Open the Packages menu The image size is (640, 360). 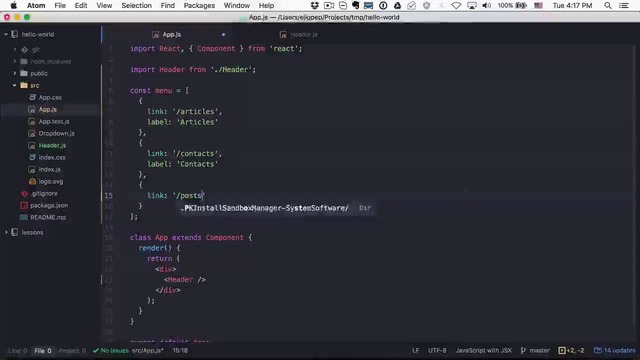(199, 5)
